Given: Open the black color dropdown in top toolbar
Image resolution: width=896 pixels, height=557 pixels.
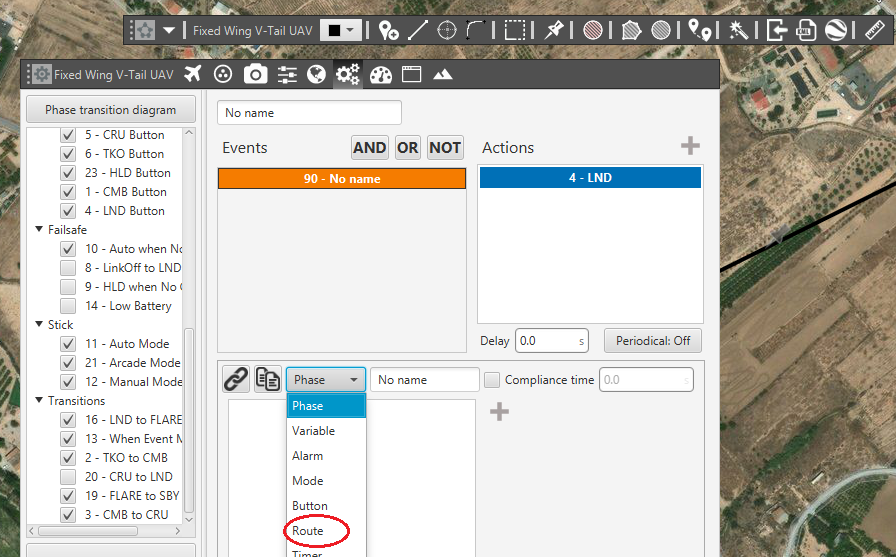Looking at the screenshot, I should point(341,30).
